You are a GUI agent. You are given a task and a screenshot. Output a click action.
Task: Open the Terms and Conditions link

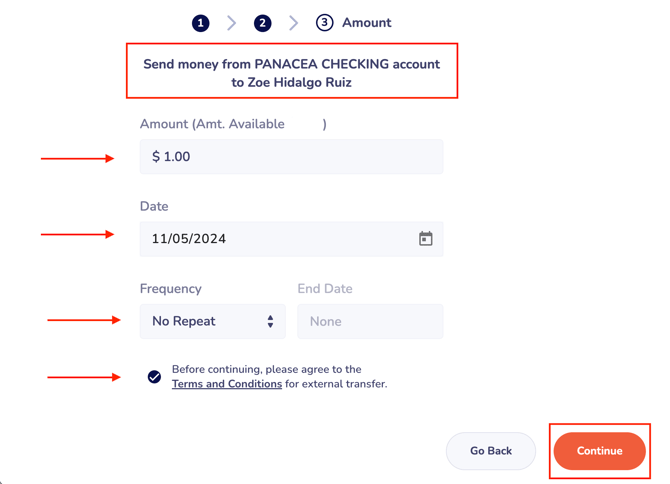227,384
